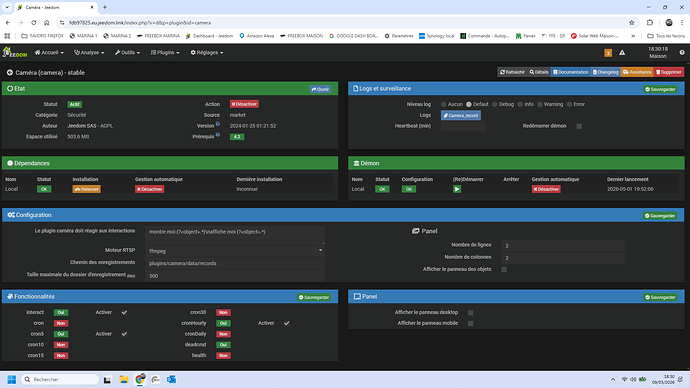Image resolution: width=690 pixels, height=388 pixels.
Task: Open Task View on the taskbar
Action: pos(107,379)
